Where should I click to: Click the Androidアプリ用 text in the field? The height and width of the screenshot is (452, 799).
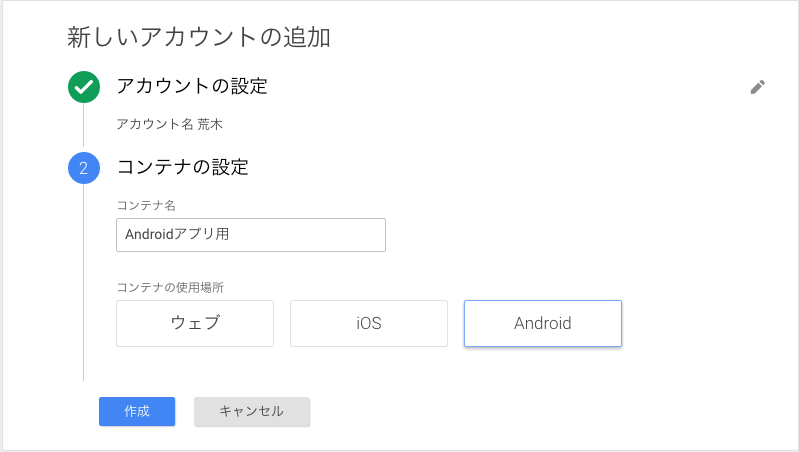(177, 234)
